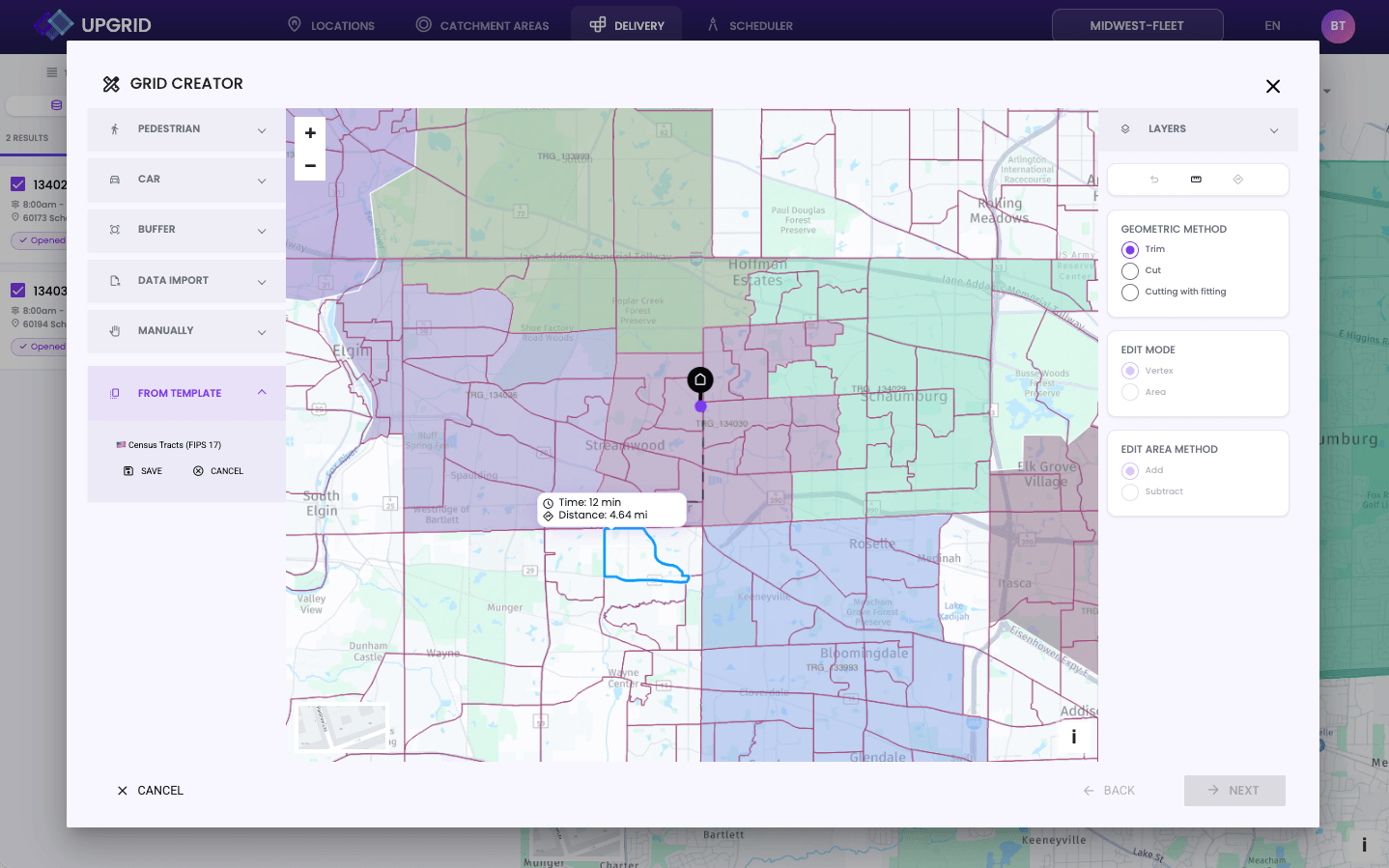
Task: Select the Trim geometric method
Action: (1130, 250)
